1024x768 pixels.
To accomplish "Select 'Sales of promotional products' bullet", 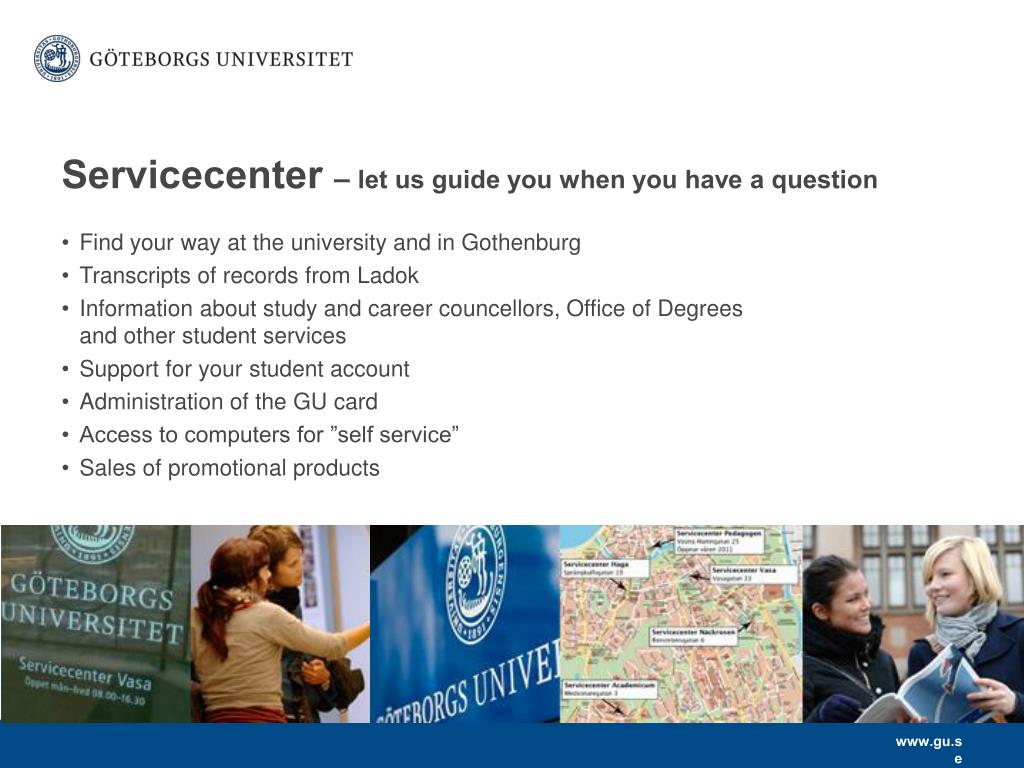I will click(229, 468).
